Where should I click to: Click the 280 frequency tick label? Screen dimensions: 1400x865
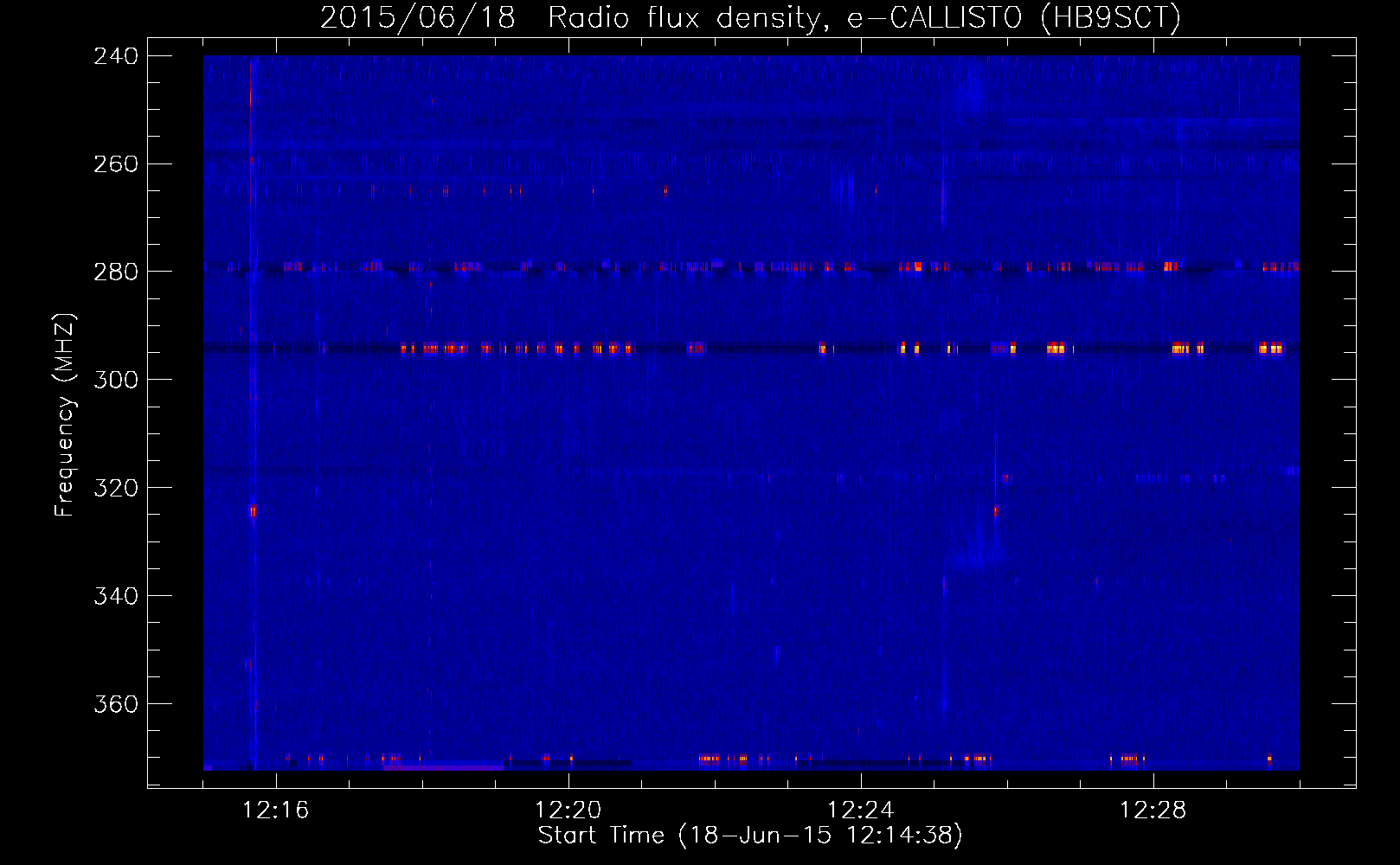pyautogui.click(x=116, y=272)
